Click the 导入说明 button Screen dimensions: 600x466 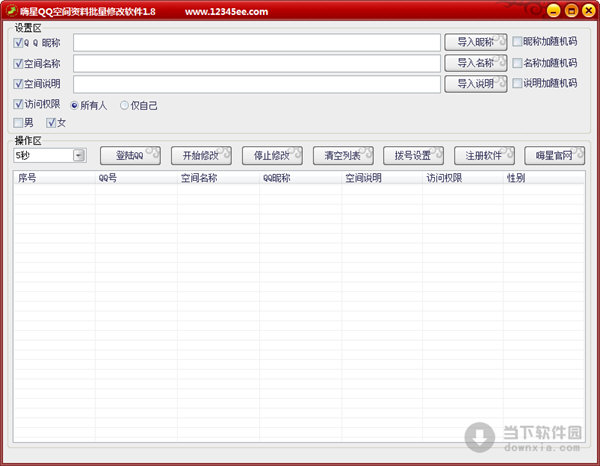coord(476,84)
